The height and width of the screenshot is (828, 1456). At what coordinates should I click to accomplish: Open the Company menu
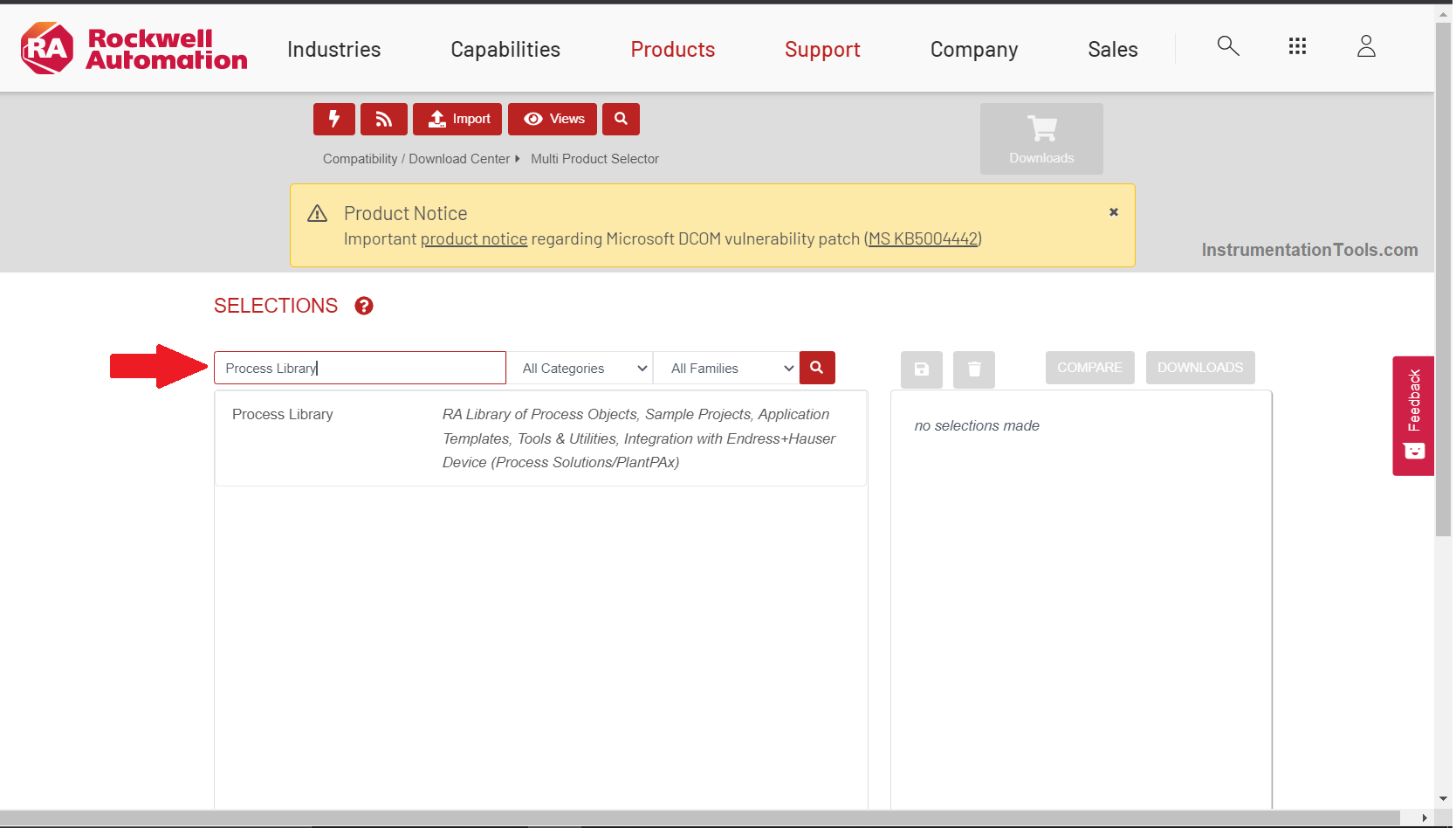[x=974, y=50]
